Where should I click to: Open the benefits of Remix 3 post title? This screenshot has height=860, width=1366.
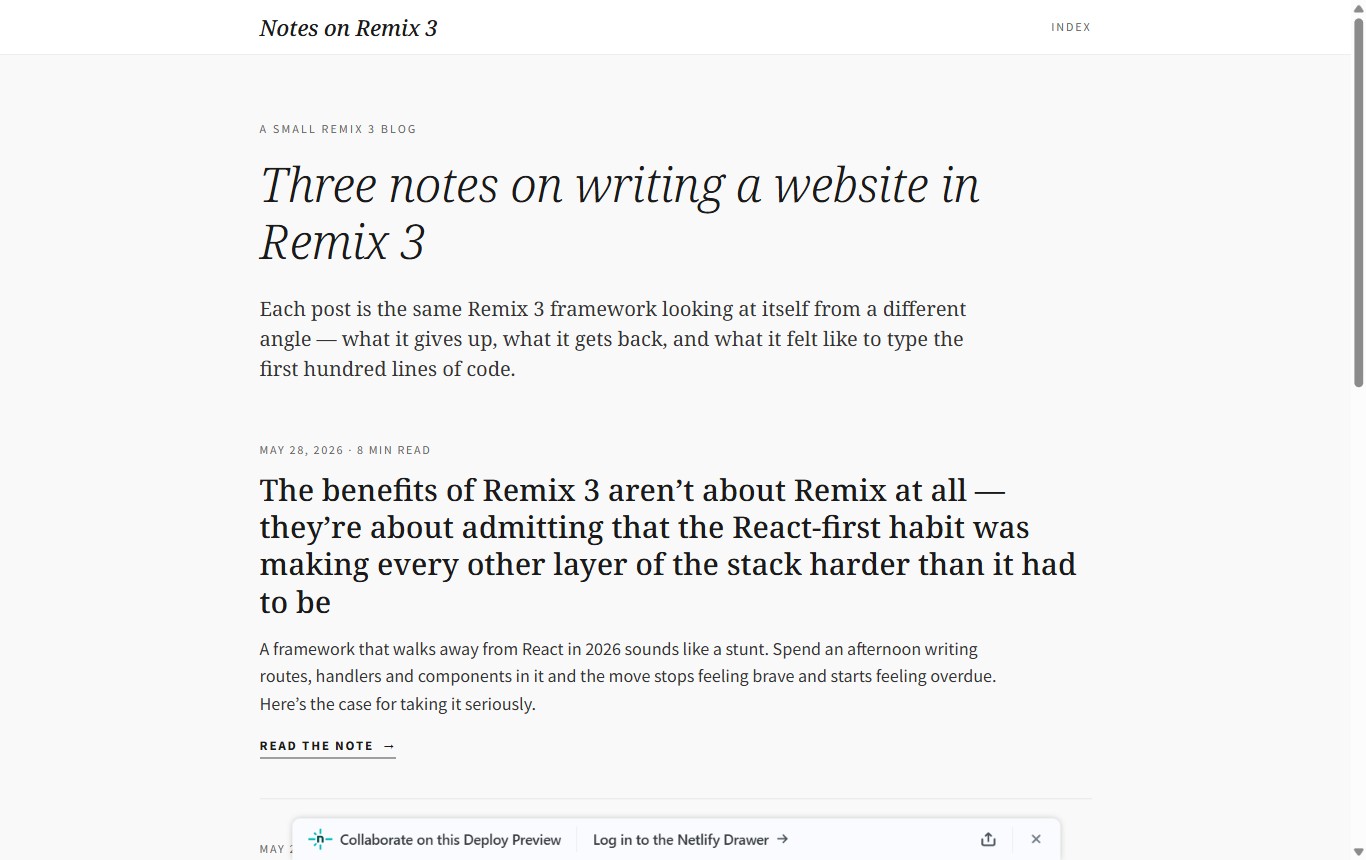668,546
